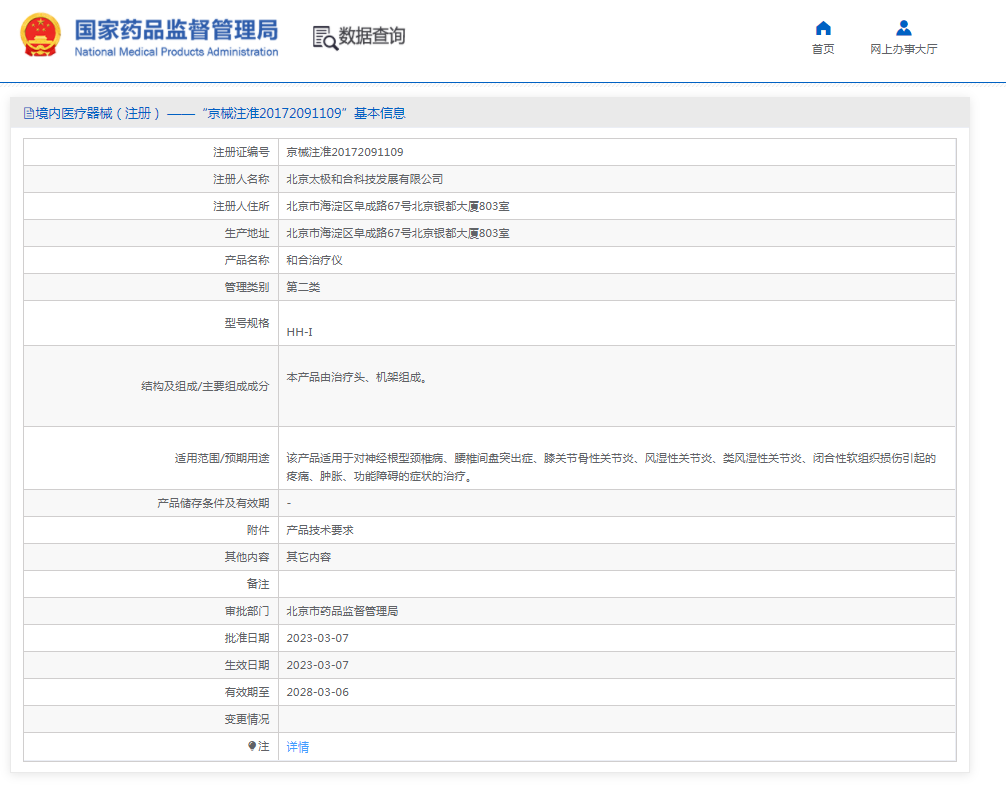Click the National Medical Products Administration English text

coord(176,52)
